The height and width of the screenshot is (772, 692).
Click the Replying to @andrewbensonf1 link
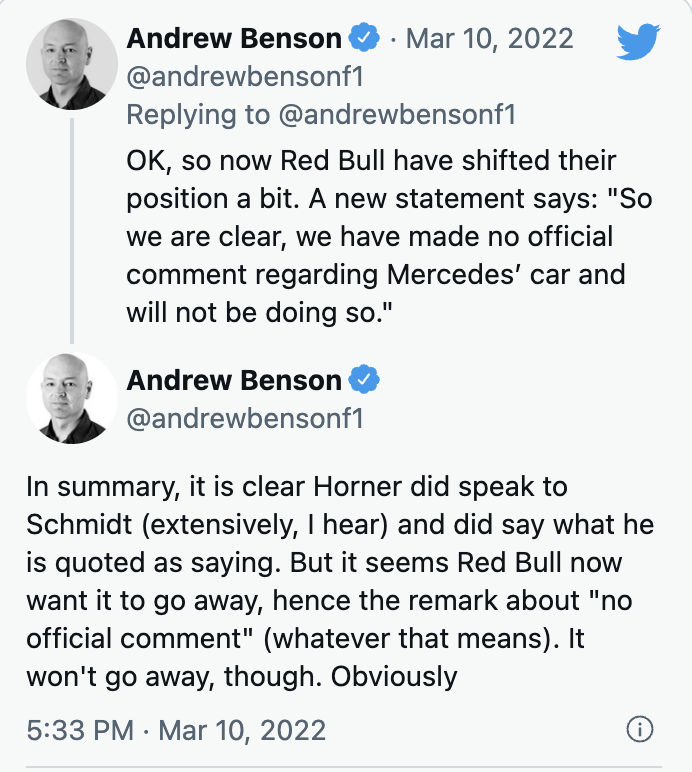320,114
